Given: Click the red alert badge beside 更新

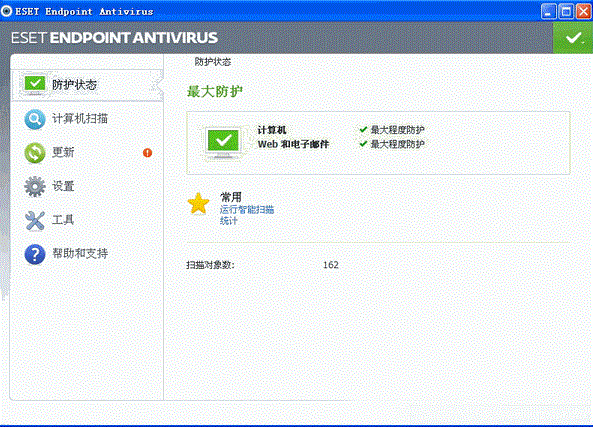Looking at the screenshot, I should 147,153.
